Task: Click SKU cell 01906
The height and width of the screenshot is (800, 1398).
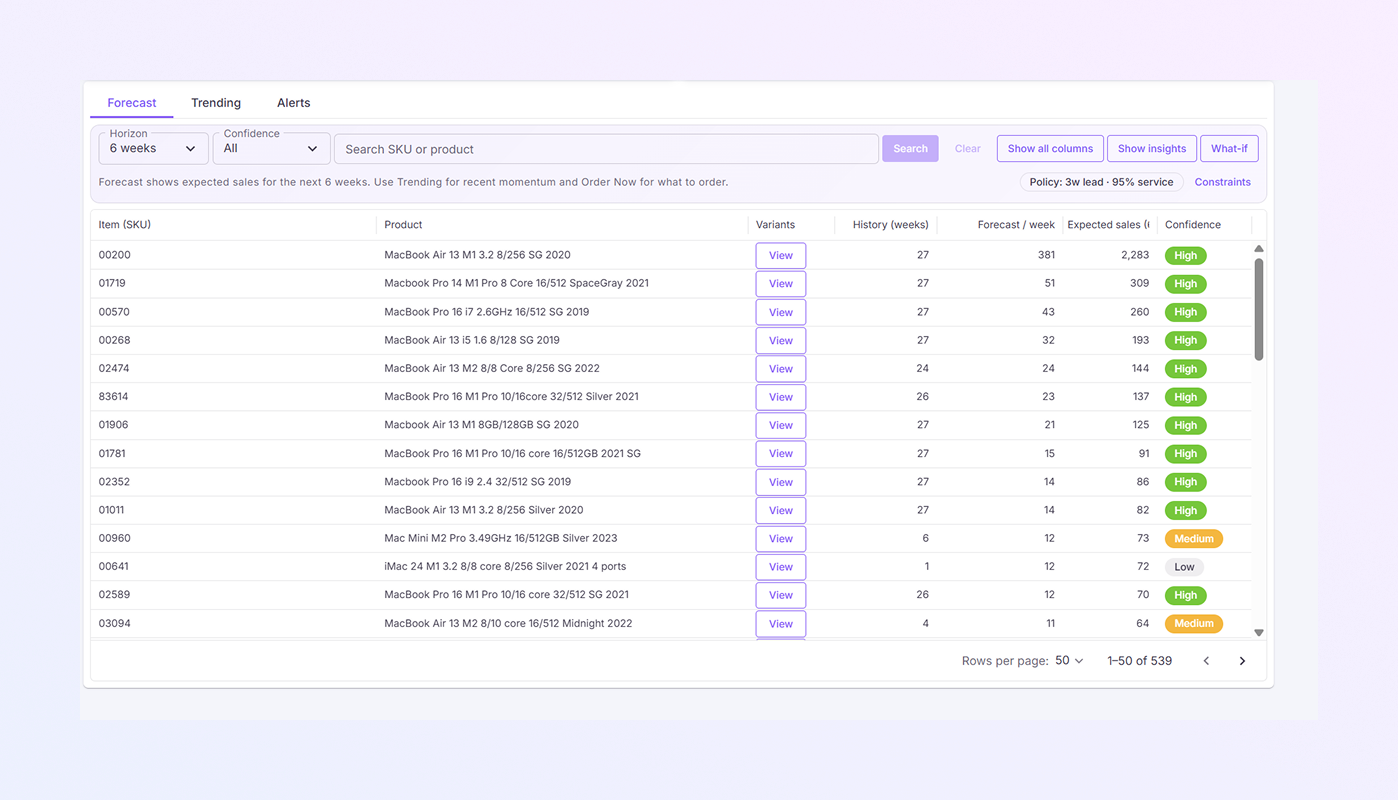Action: pyautogui.click(x=113, y=425)
